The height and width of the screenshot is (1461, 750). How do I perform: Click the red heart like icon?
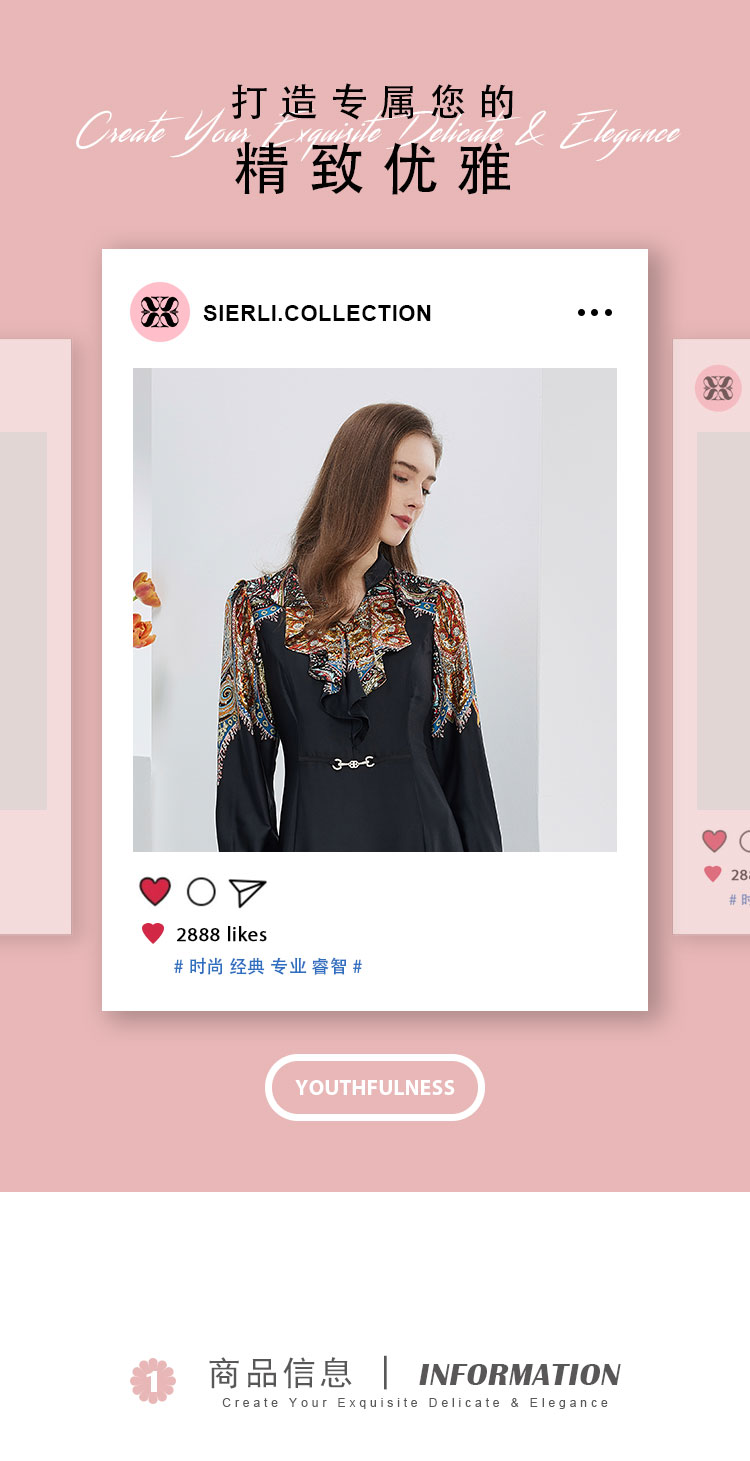coord(155,891)
